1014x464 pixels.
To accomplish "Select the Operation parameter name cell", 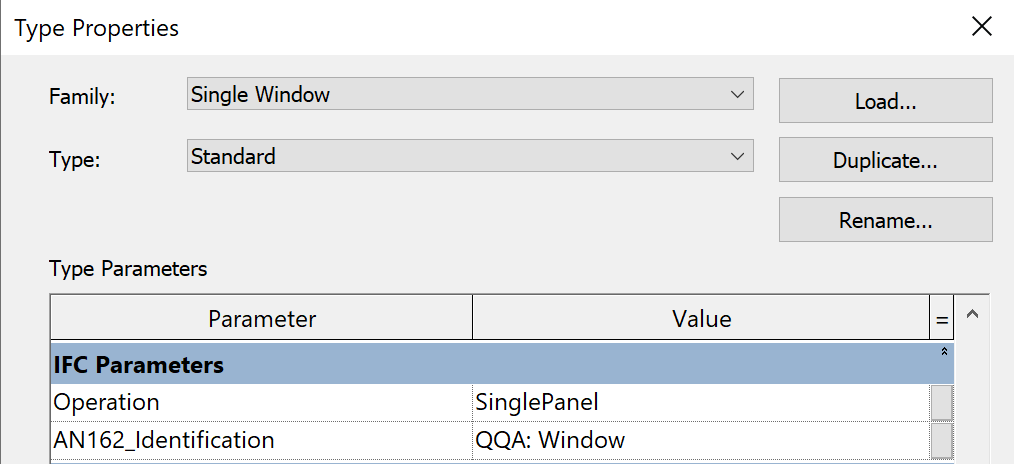I will click(x=261, y=403).
